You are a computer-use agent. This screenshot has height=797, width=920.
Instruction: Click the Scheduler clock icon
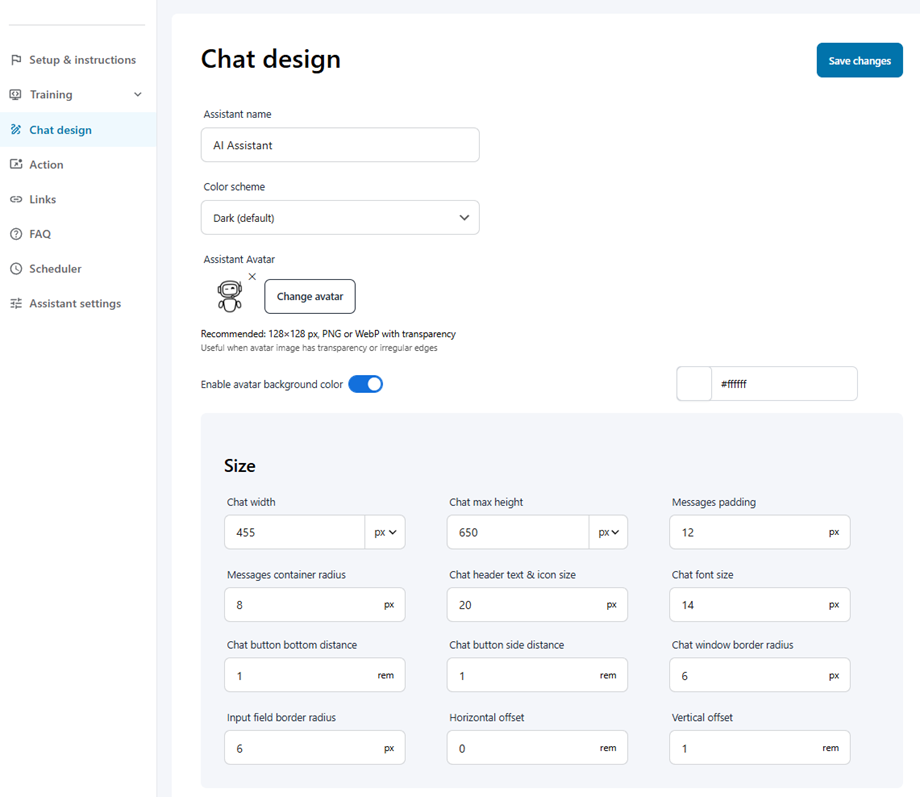[14, 268]
